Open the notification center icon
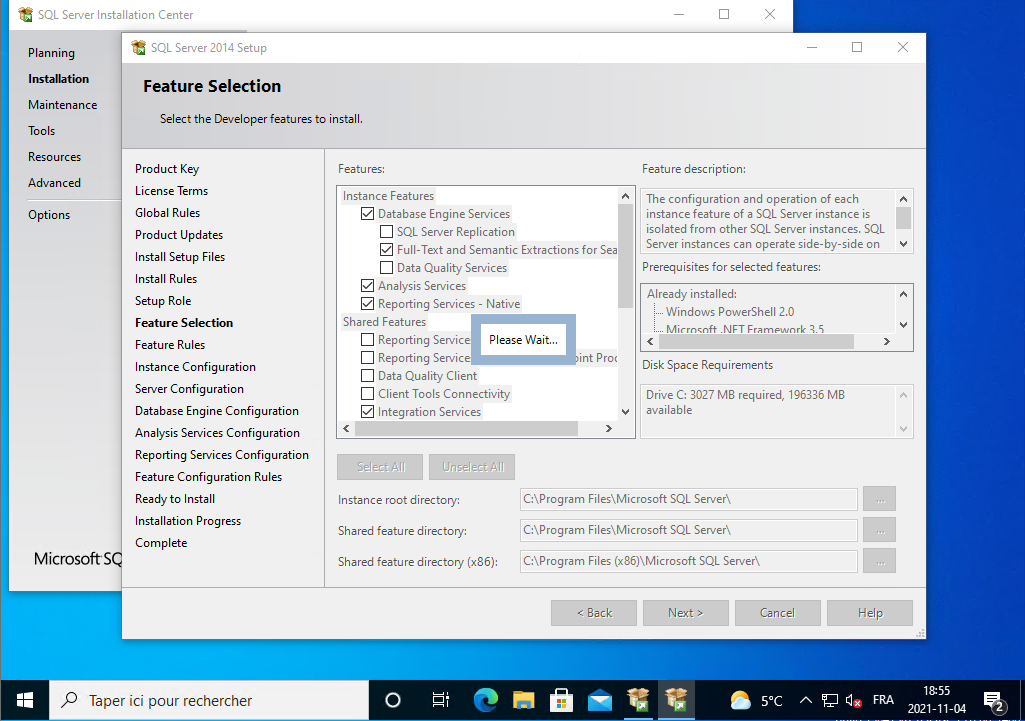The image size is (1025, 721). pyautogui.click(x=993, y=700)
